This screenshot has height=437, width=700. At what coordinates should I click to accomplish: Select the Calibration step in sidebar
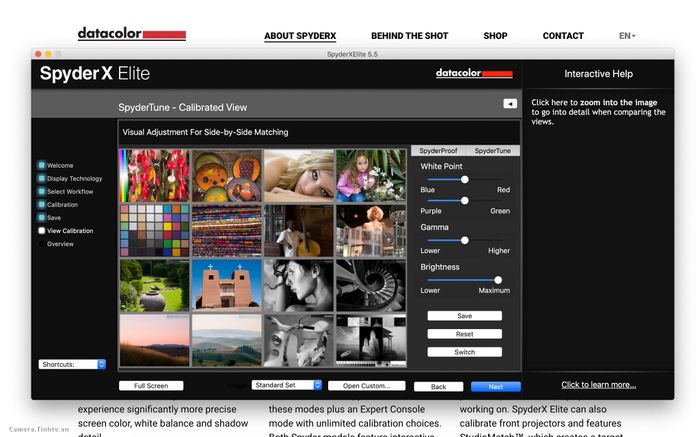(x=58, y=204)
